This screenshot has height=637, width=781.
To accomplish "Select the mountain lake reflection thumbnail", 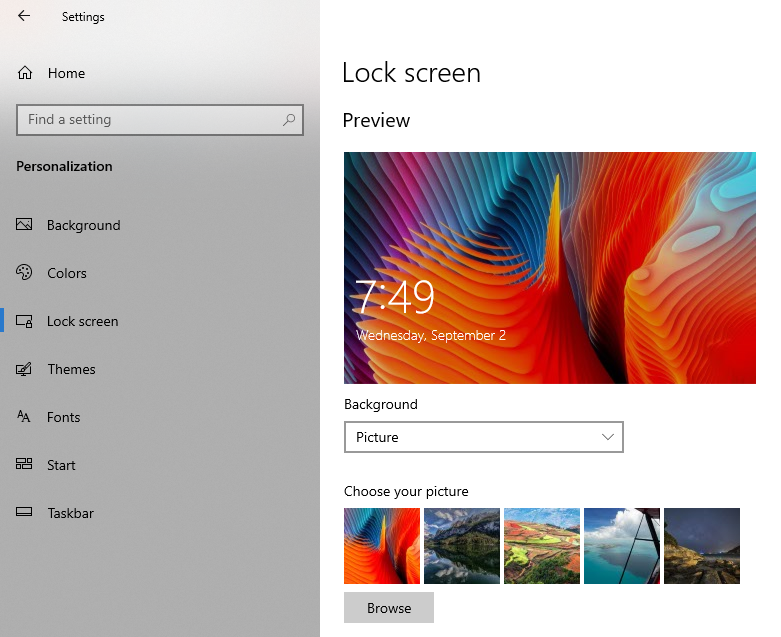I will (x=462, y=546).
